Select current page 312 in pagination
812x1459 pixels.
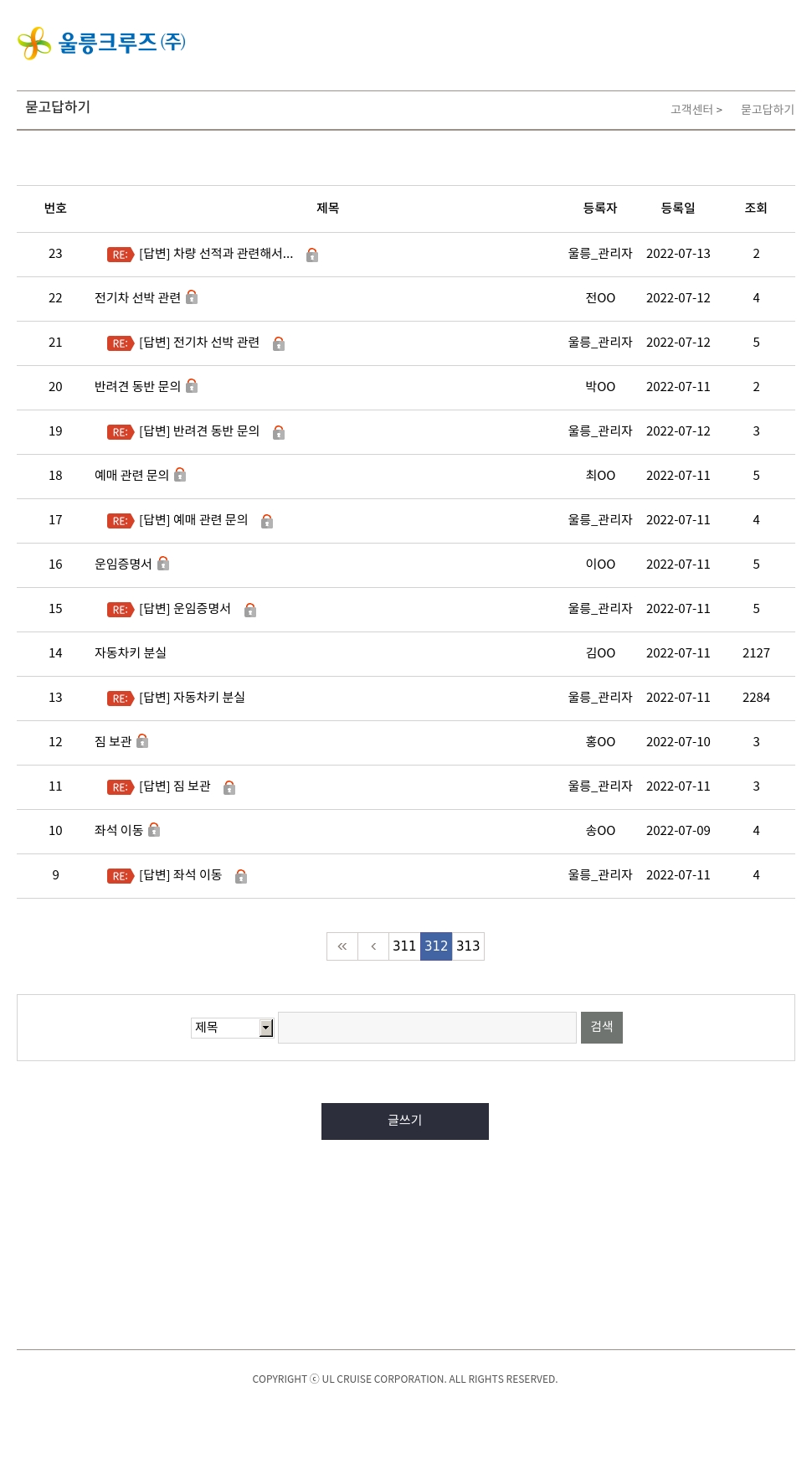[x=436, y=946]
